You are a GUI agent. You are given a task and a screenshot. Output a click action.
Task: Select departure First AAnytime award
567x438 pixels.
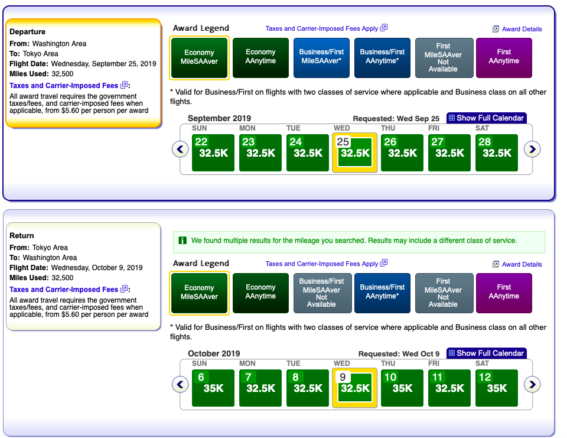click(504, 58)
